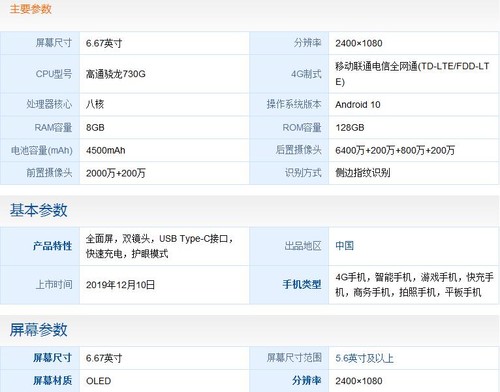Image resolution: width=500 pixels, height=392 pixels.
Task: Click the 操作系统版本 label cell
Action: coord(289,104)
